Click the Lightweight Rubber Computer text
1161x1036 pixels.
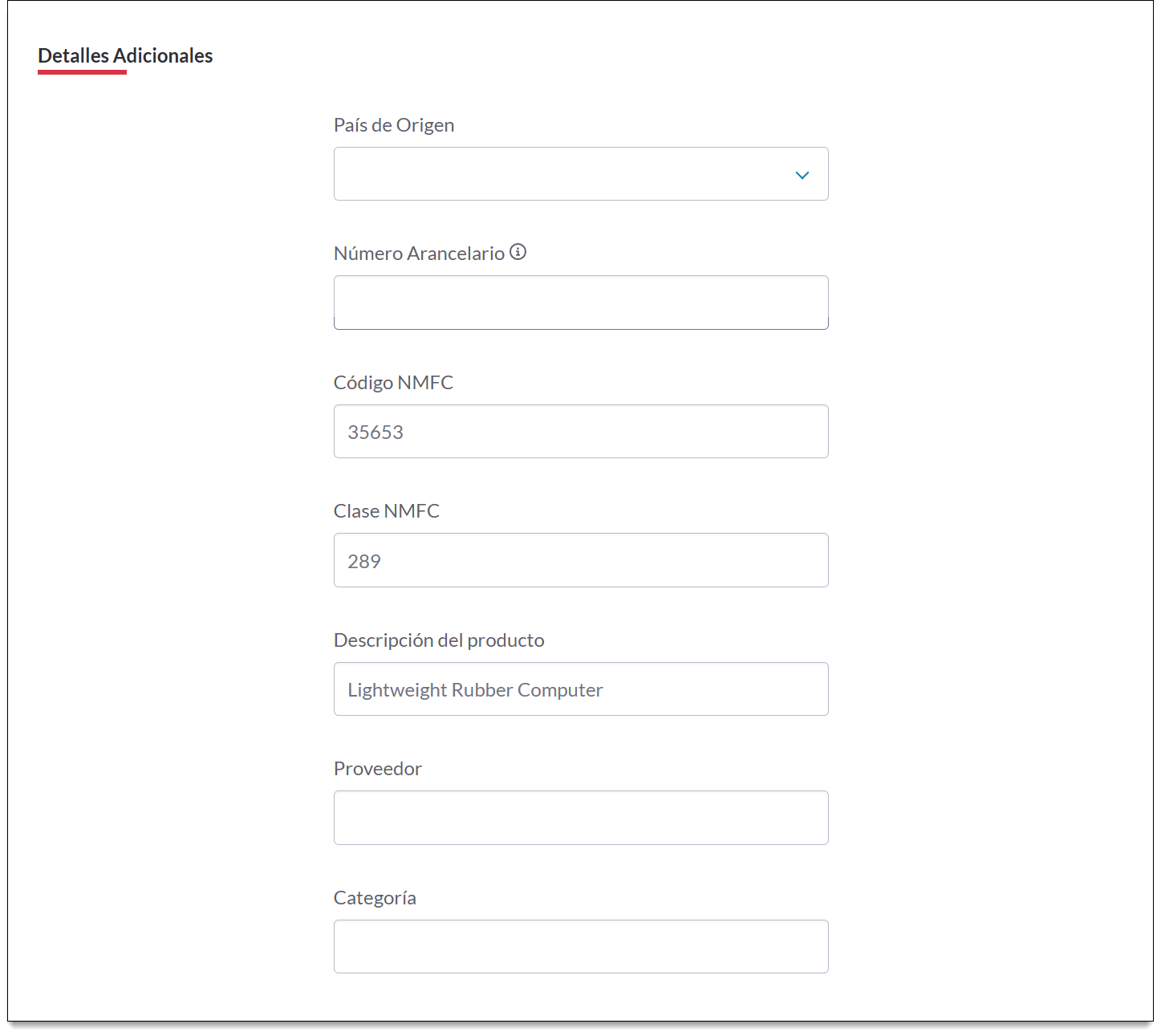tap(475, 690)
